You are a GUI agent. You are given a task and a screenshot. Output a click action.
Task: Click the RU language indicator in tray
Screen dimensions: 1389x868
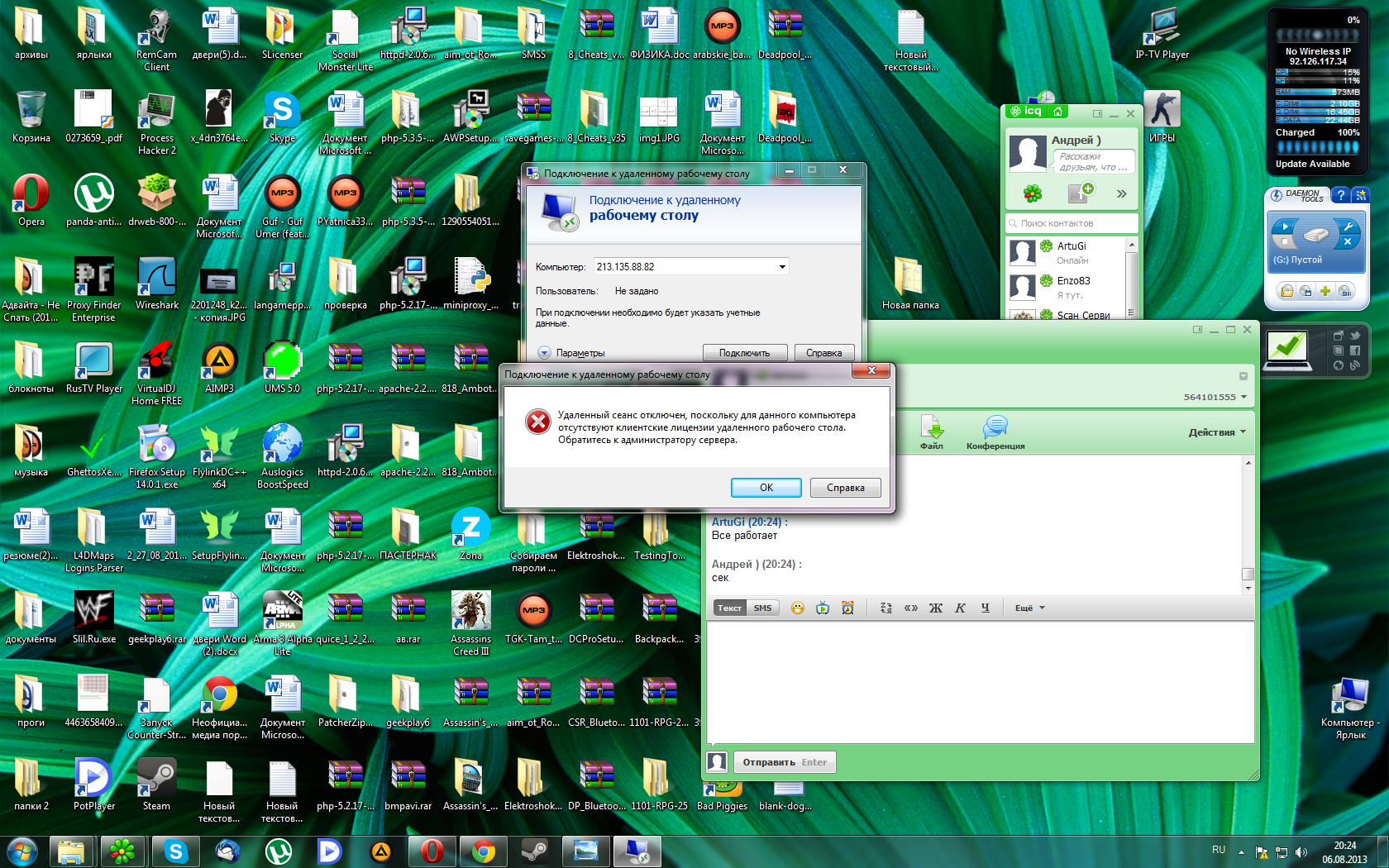[1219, 850]
